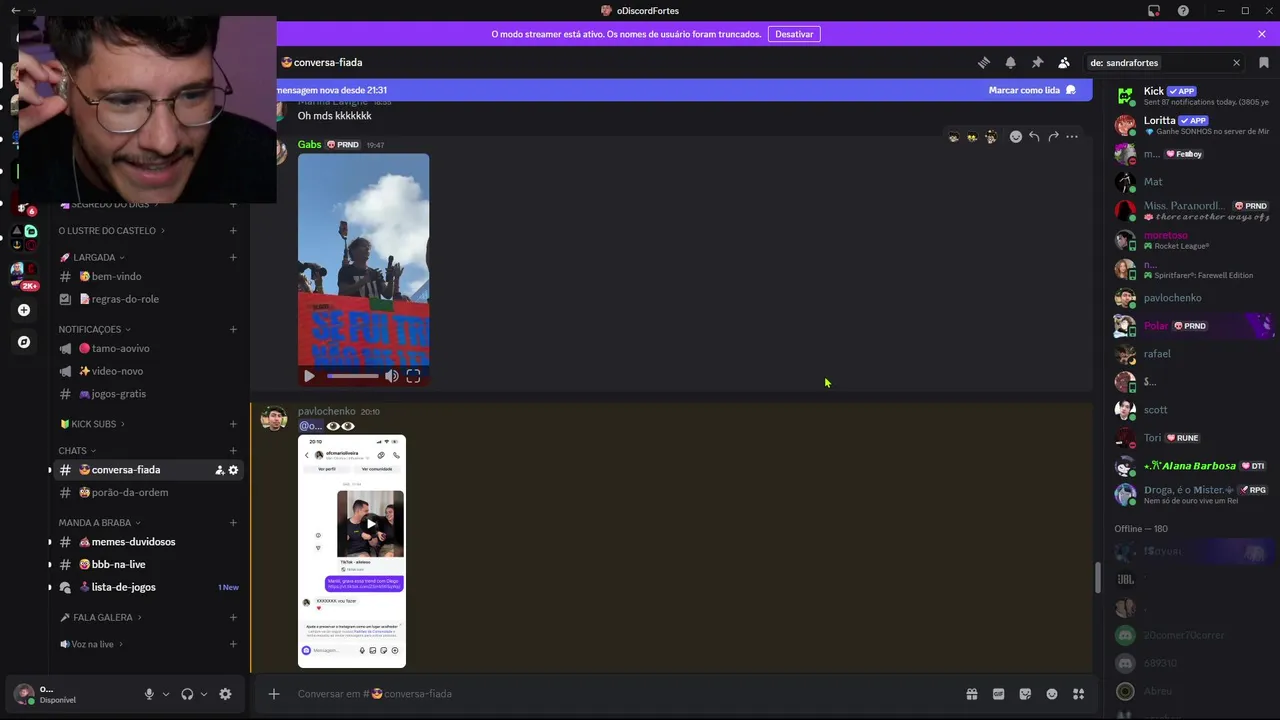Open the Threads icon in channel header

pyautogui.click(x=984, y=62)
